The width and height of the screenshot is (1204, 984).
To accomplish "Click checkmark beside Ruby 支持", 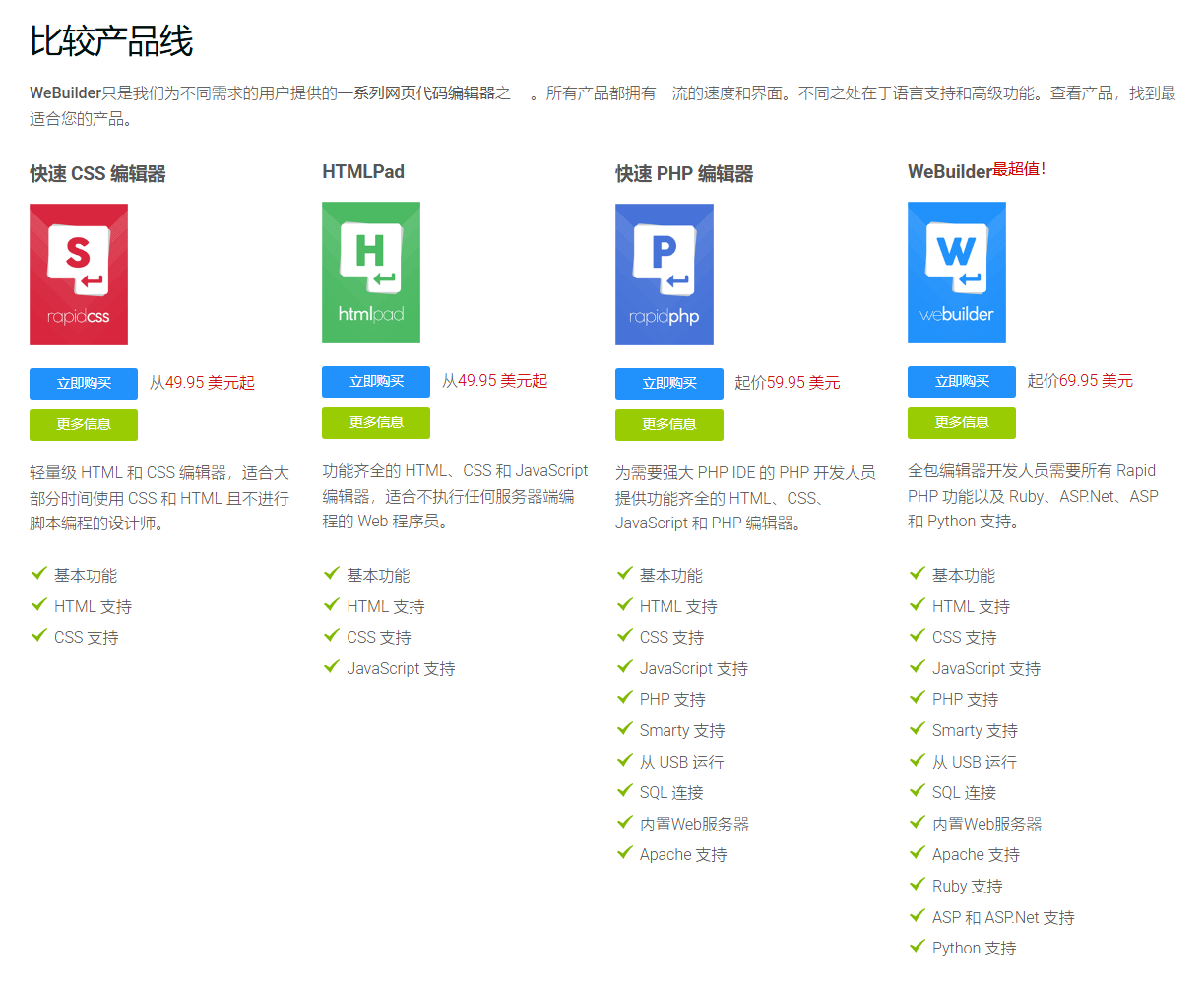I will point(918,885).
